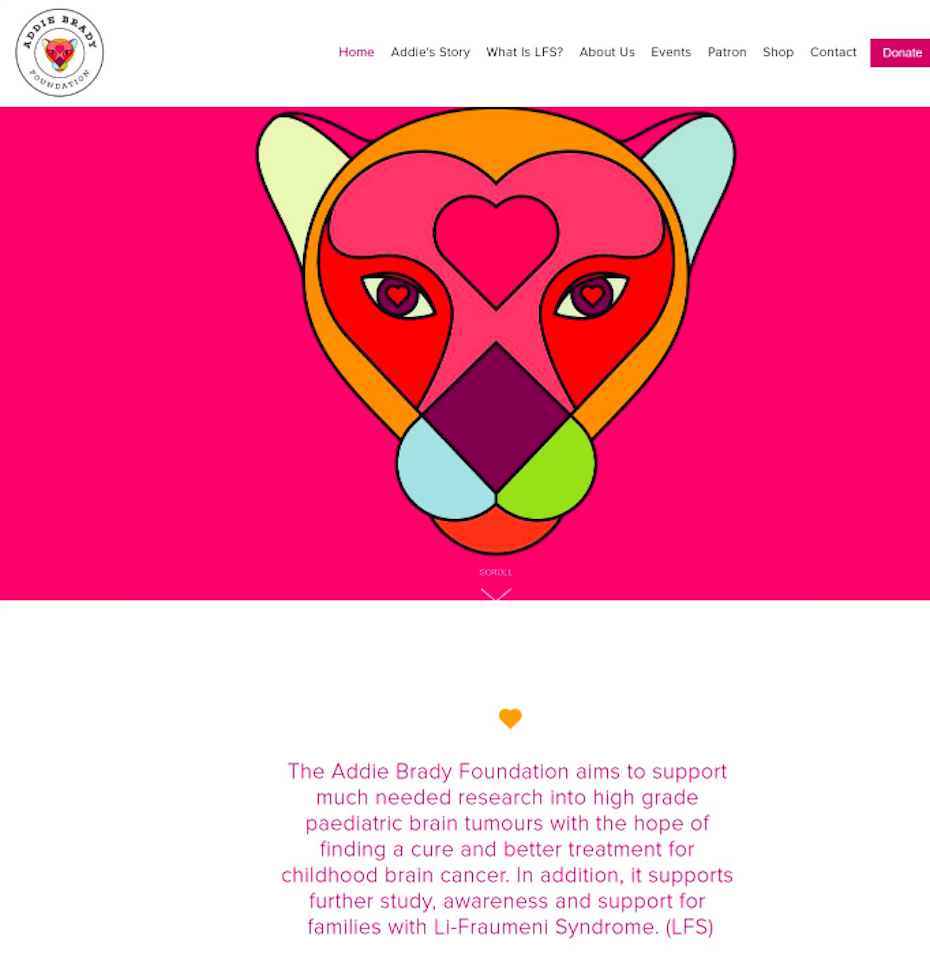Click the Donate button
Viewport: 930px width, 955px height.
(900, 53)
